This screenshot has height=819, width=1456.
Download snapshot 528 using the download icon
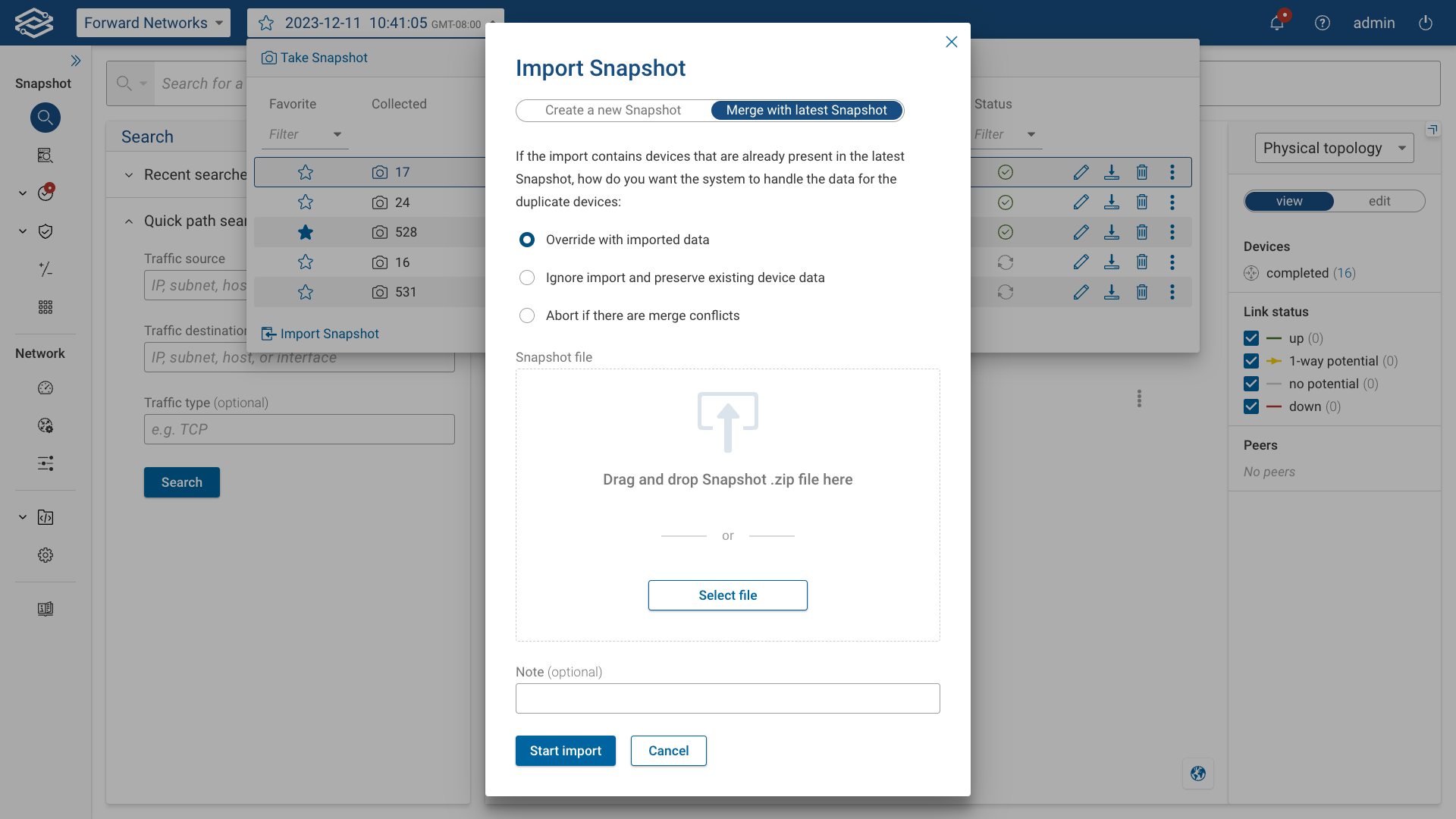(1112, 232)
